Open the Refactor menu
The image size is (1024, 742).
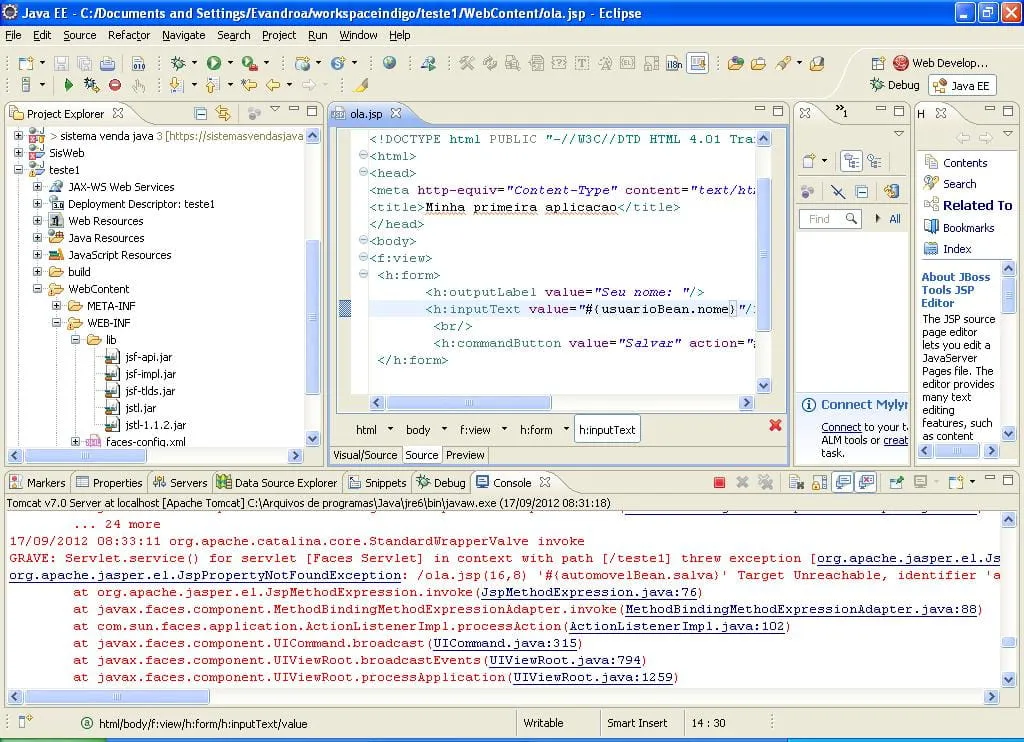tap(128, 35)
